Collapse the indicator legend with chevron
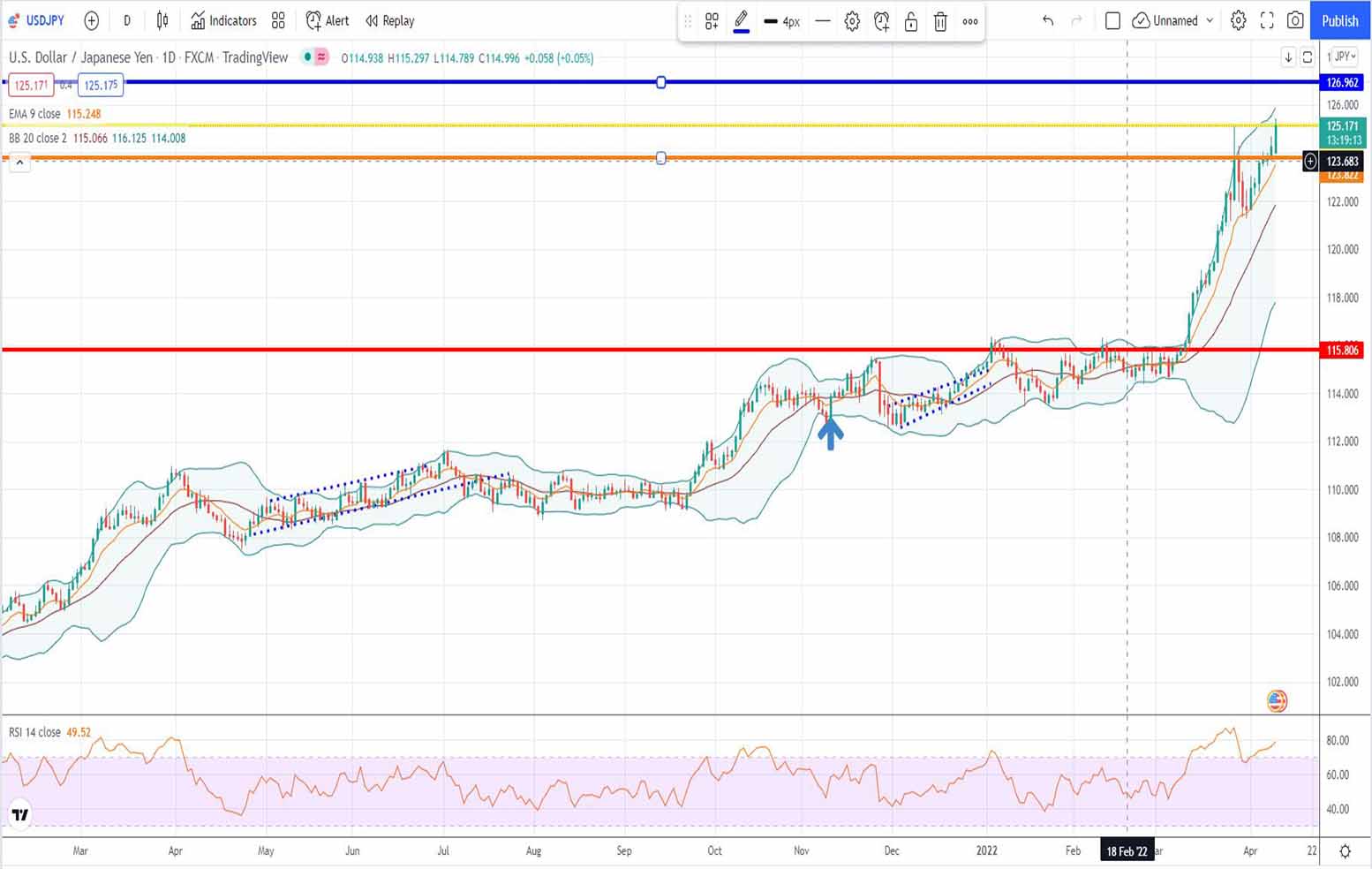 [x=19, y=162]
